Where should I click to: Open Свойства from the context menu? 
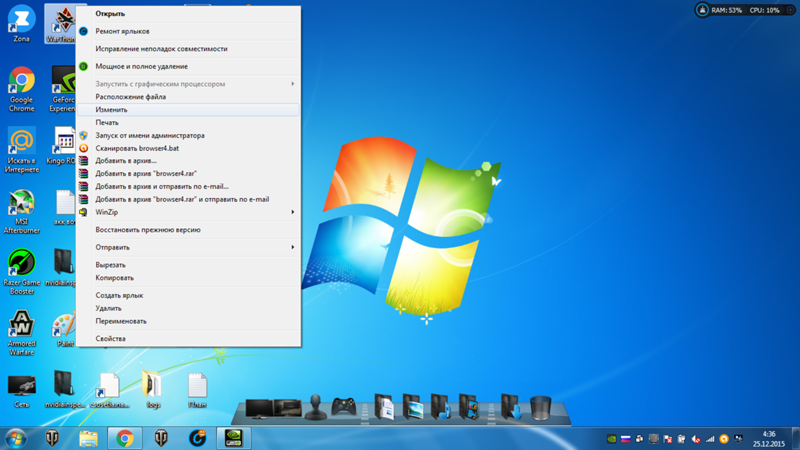point(188,338)
